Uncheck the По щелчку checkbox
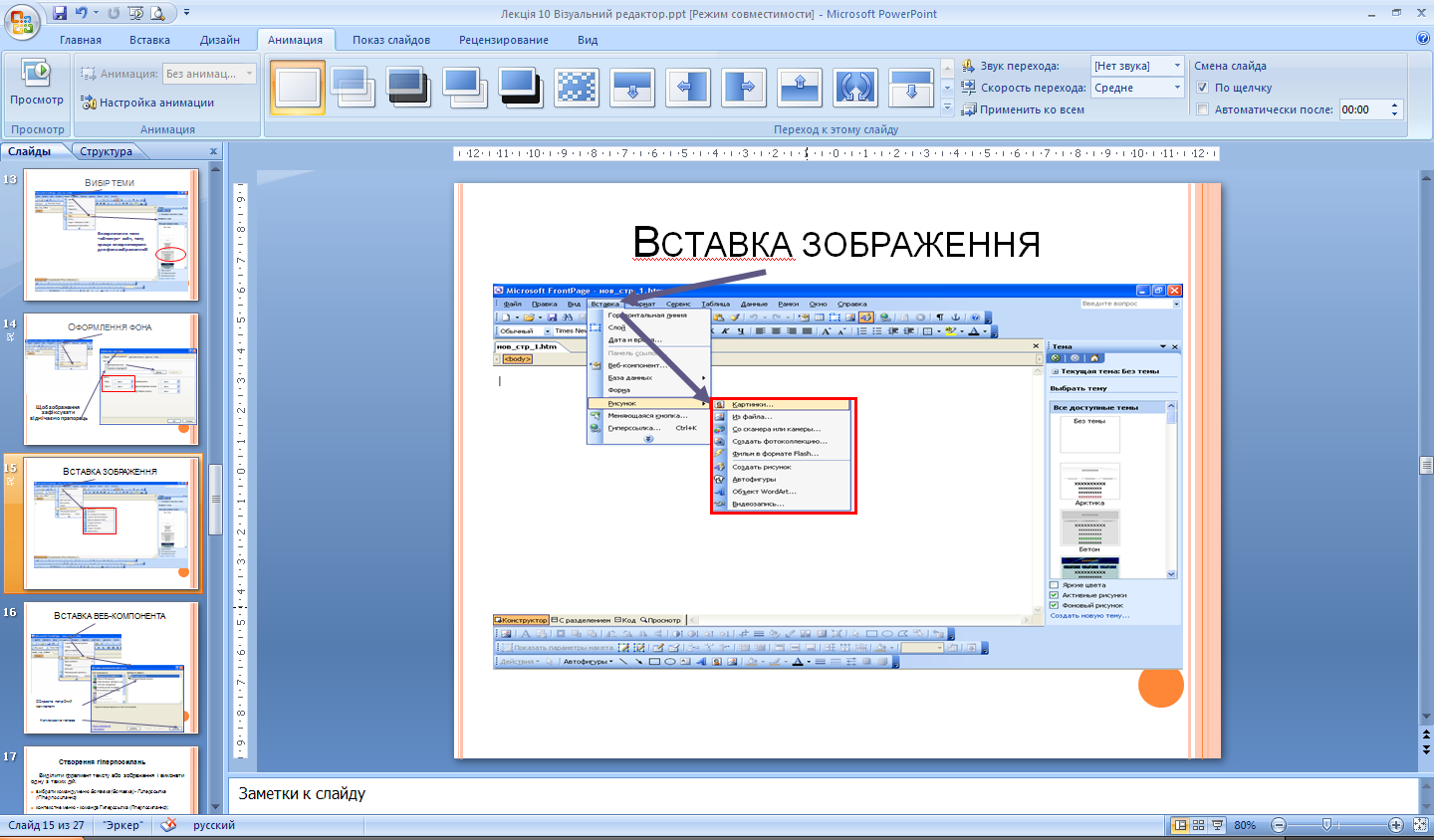The image size is (1434, 840). pyautogui.click(x=1202, y=88)
